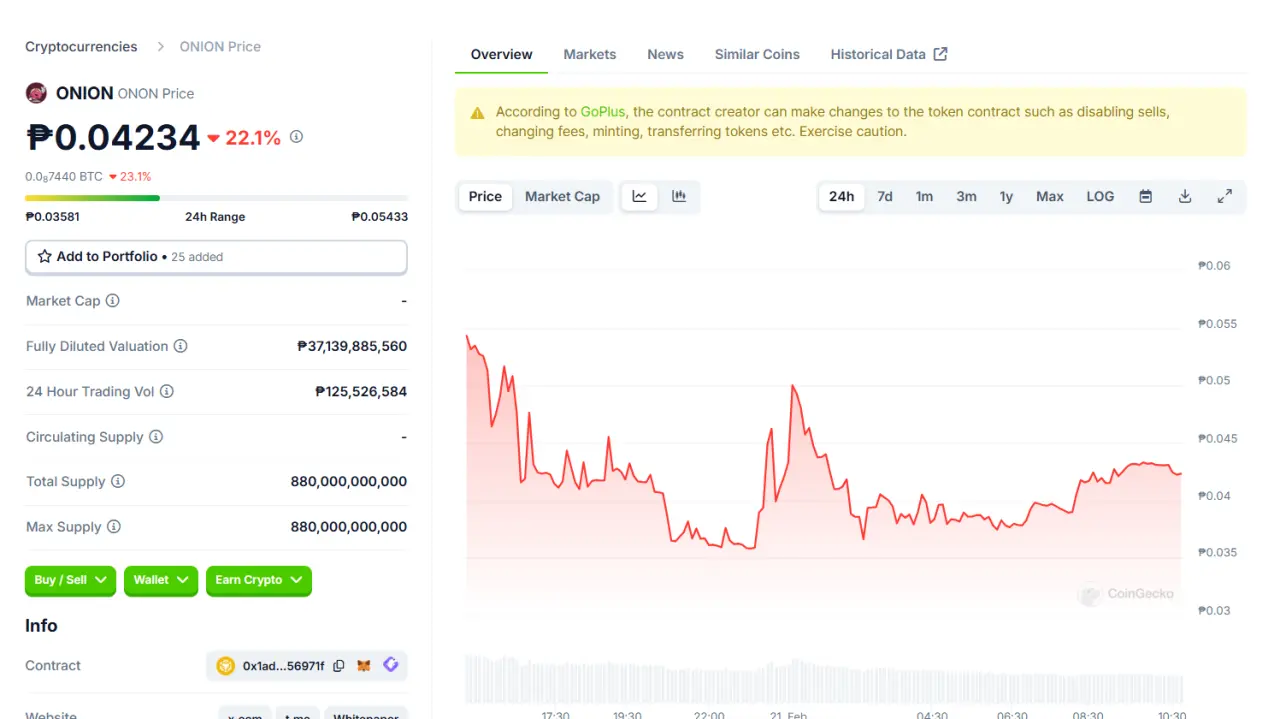Screen dimensions: 1280x719
Task: Go to Cryptocurrencies breadcrumb link
Action: (81, 47)
